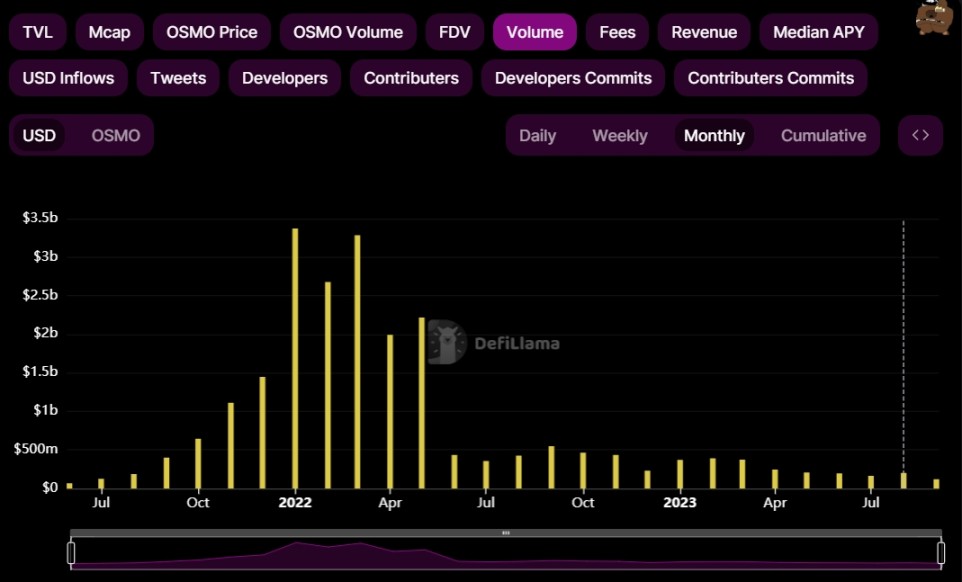This screenshot has width=962, height=582.
Task: Select OSMO Price
Action: 211,31
